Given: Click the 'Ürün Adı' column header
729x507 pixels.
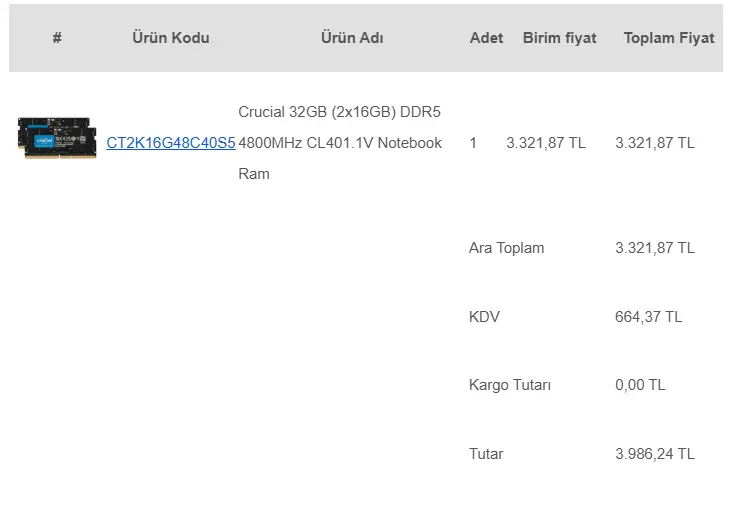Looking at the screenshot, I should pos(352,38).
